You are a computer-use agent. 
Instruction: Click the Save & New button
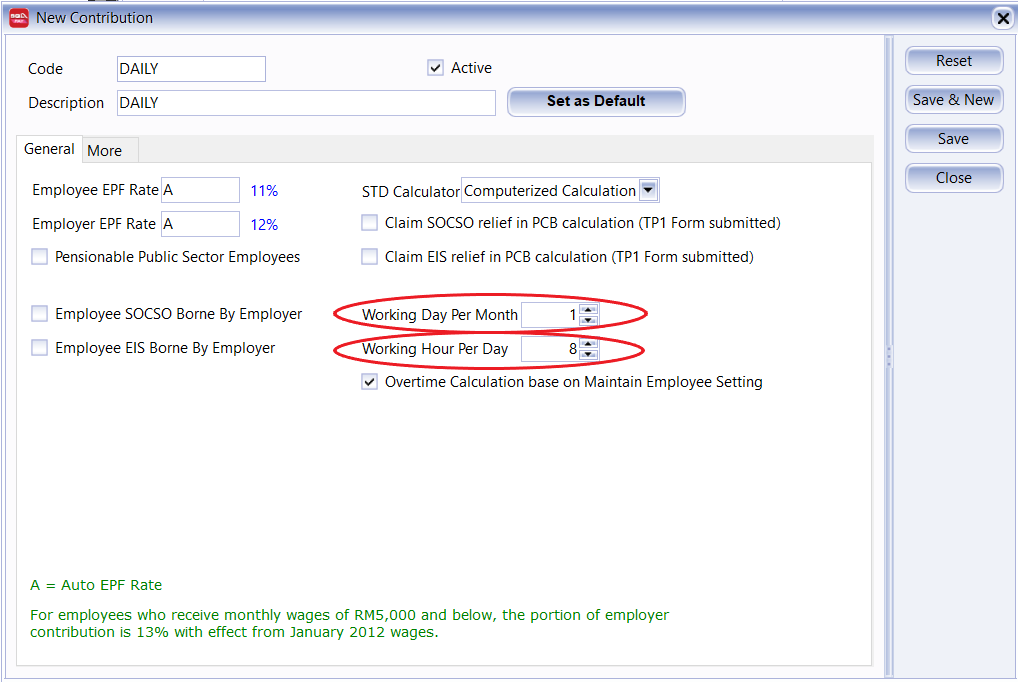pyautogui.click(x=953, y=100)
